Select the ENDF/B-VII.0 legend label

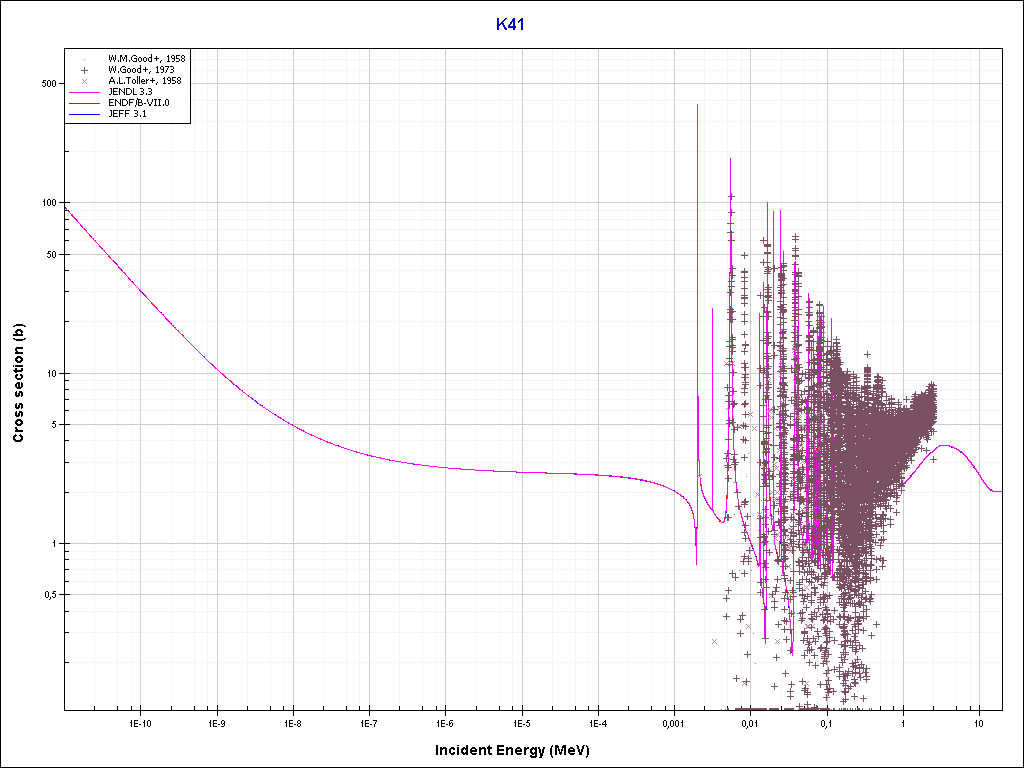click(x=141, y=103)
